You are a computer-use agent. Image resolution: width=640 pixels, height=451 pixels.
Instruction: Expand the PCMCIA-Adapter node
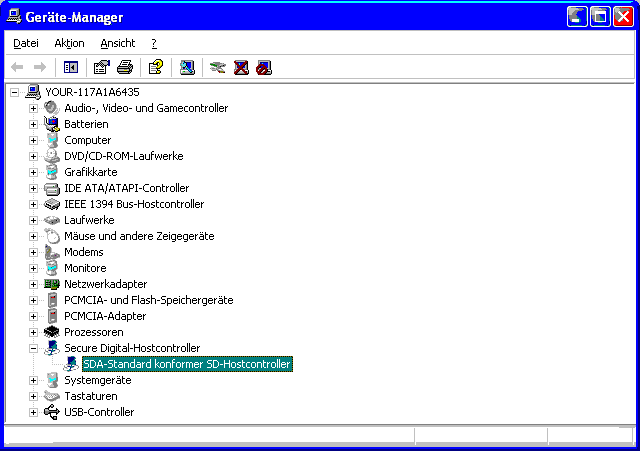point(33,316)
